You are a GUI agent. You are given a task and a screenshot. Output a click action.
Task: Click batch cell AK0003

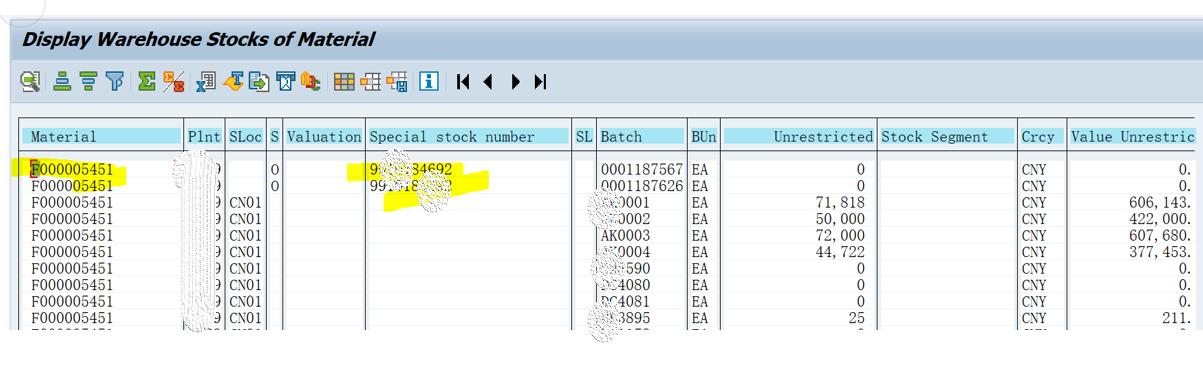pos(625,236)
